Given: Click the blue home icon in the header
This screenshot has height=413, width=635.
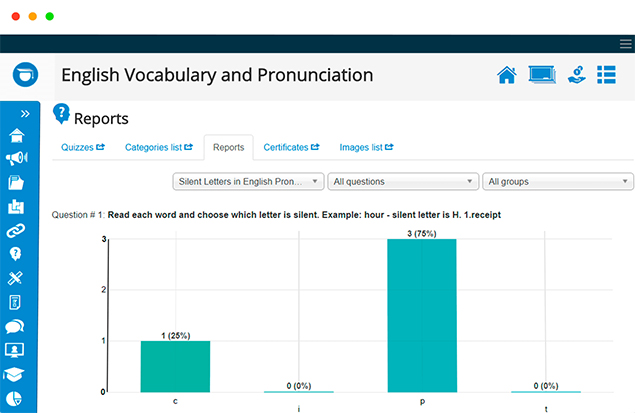Looking at the screenshot, I should click(507, 75).
